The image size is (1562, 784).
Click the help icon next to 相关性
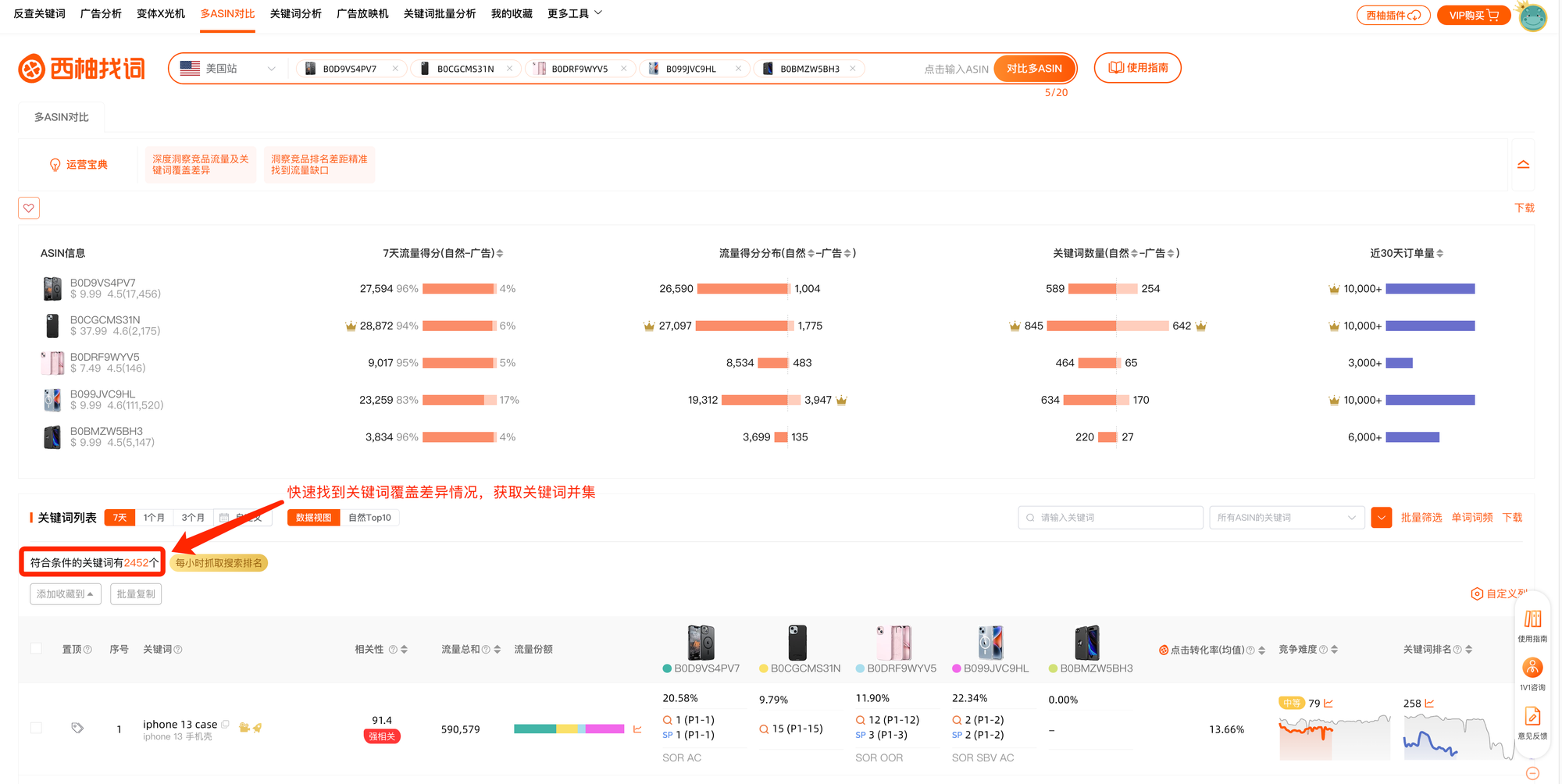pyautogui.click(x=393, y=650)
